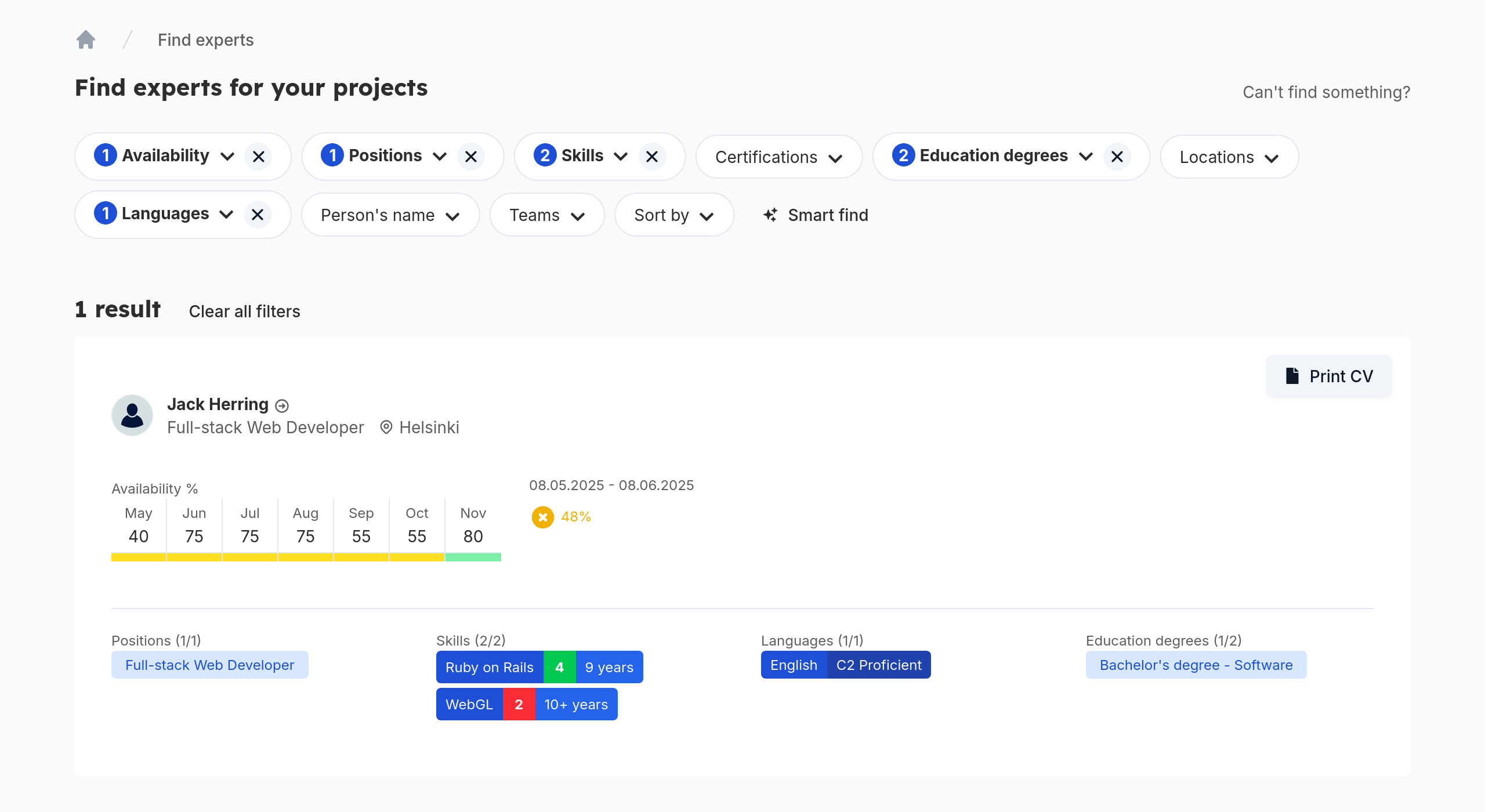
Task: Clear the Languages filter X icon
Action: (x=258, y=215)
